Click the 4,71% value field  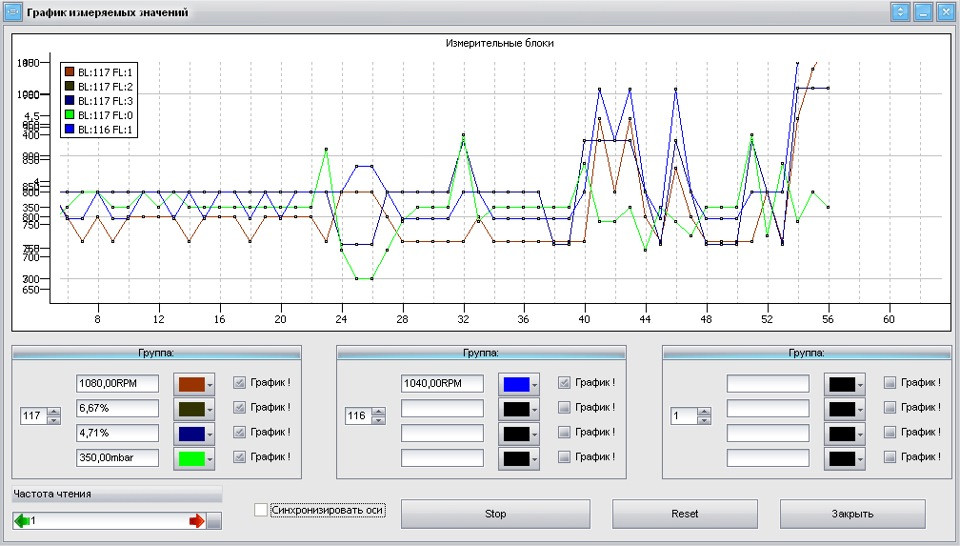[x=117, y=433]
